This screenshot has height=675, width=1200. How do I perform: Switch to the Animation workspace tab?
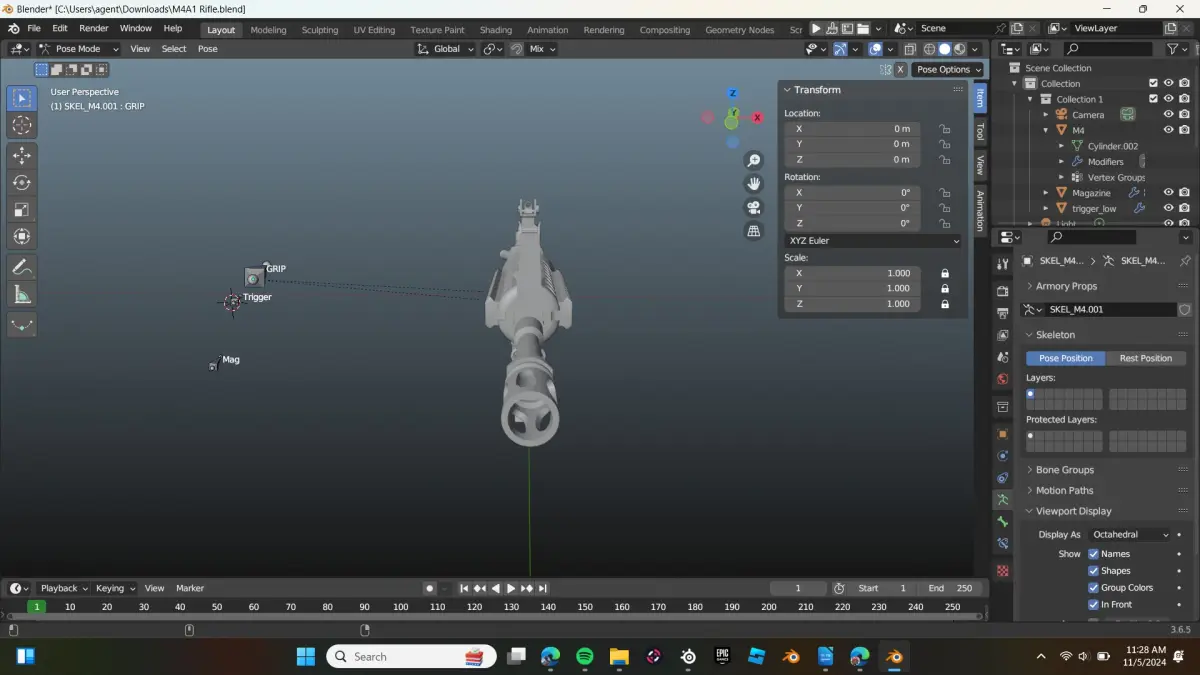point(547,30)
